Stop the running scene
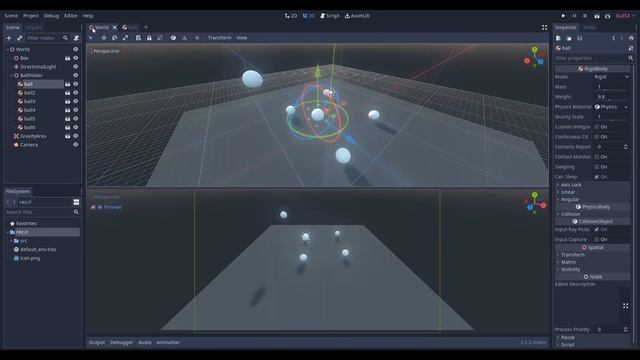The image size is (640, 360). (x=585, y=16)
